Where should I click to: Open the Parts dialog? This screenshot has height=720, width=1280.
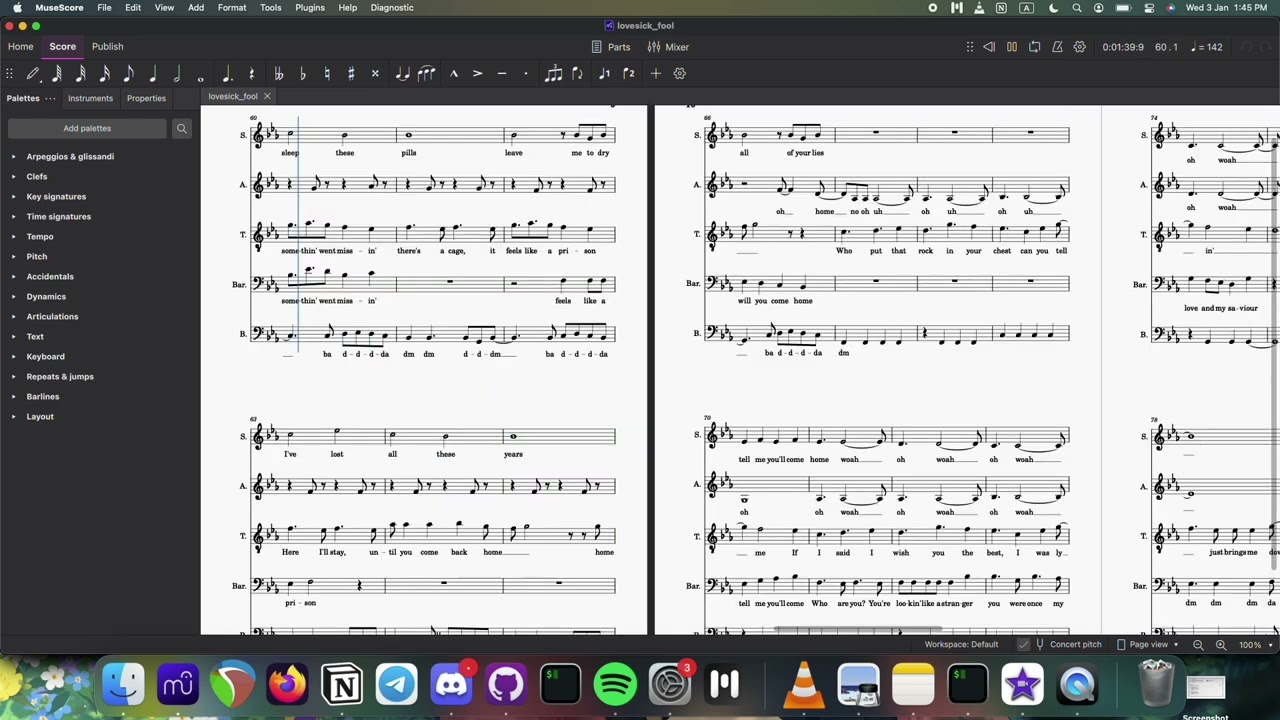click(x=611, y=47)
